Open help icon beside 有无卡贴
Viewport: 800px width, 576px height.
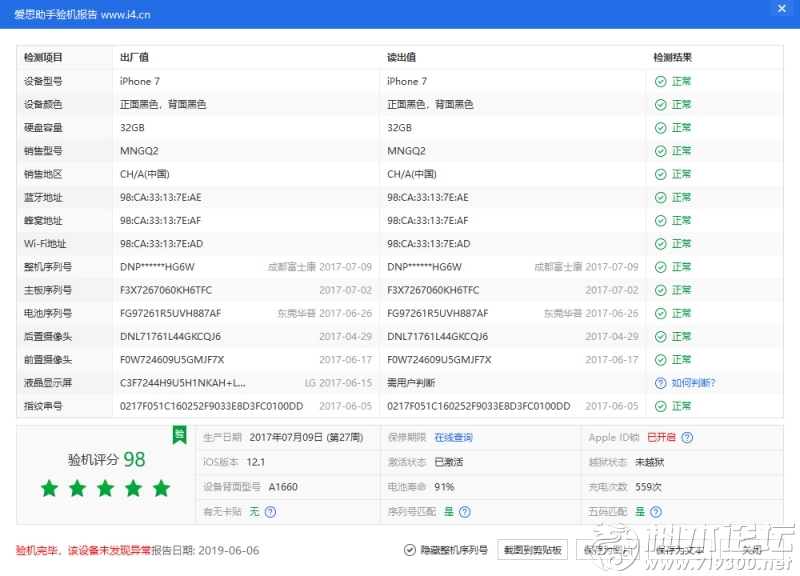pos(270,512)
